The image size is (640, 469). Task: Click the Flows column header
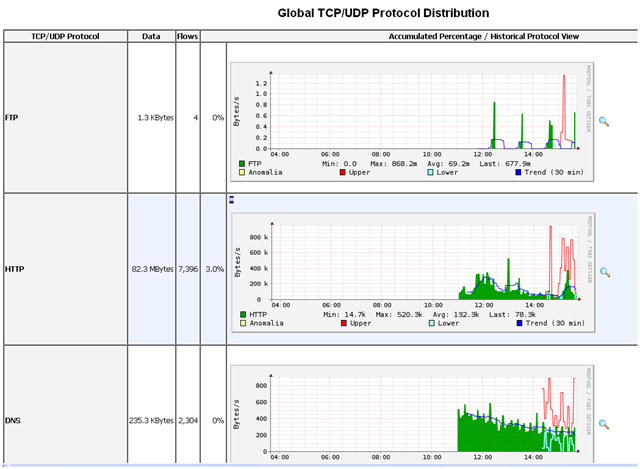[x=187, y=36]
